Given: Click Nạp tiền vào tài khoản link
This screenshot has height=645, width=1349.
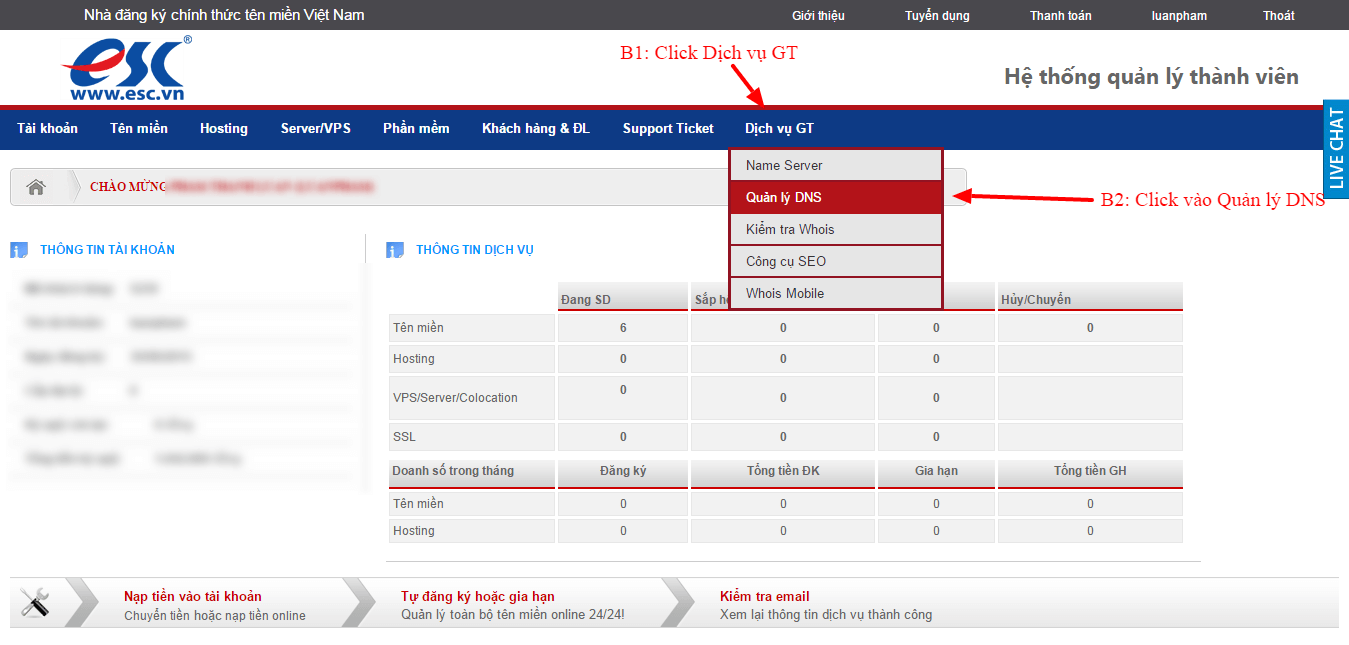Looking at the screenshot, I should click(x=193, y=596).
